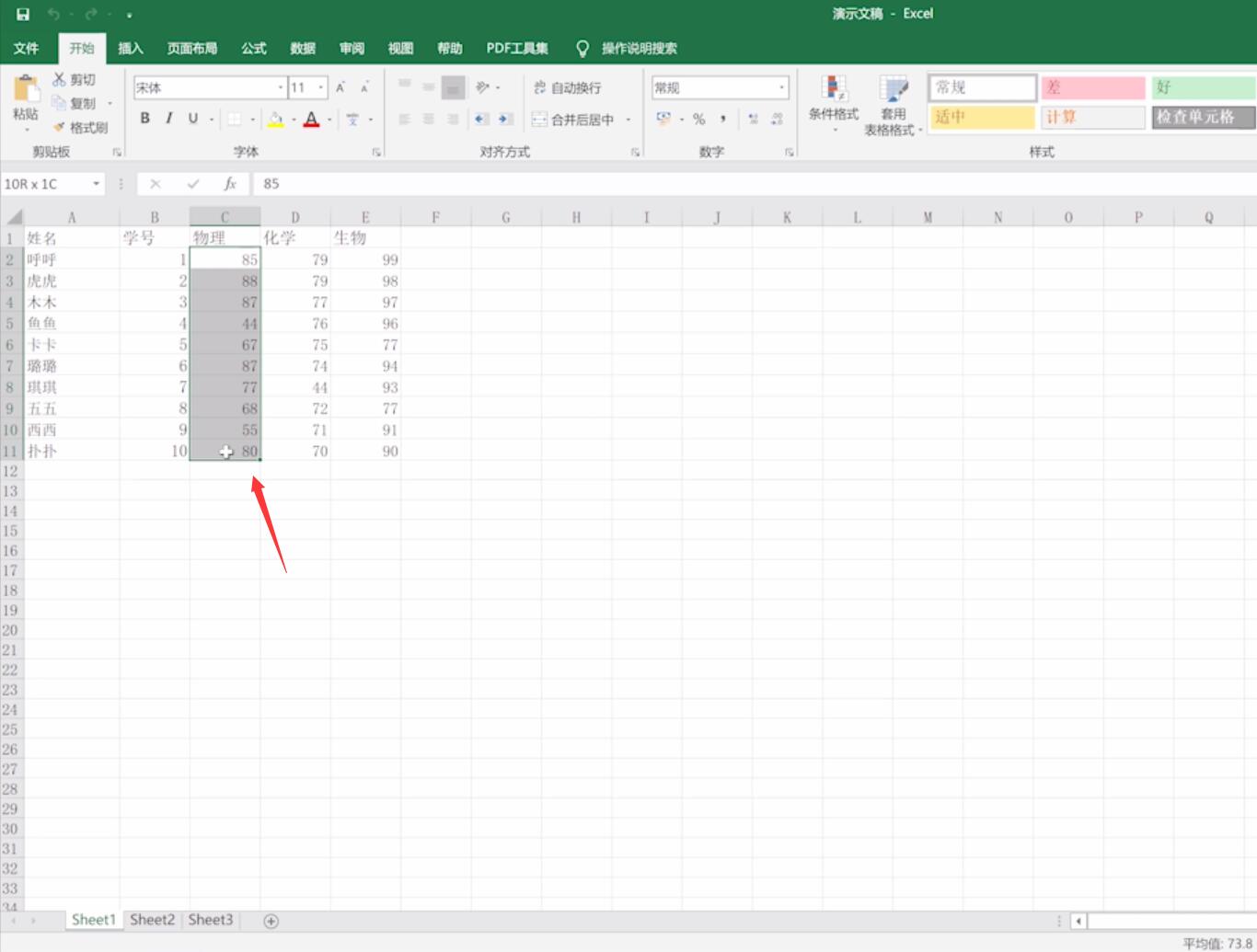Screen dimensions: 1257x952
Task: Click the Paste (粘贴) icon
Action: (x=26, y=89)
